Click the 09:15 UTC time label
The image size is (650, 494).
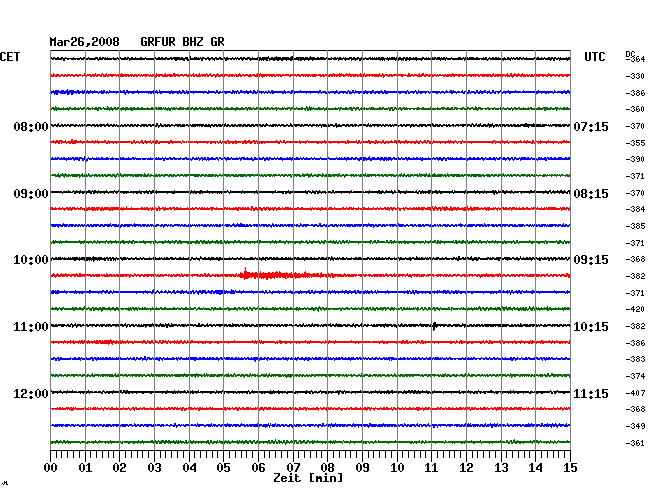click(x=591, y=260)
